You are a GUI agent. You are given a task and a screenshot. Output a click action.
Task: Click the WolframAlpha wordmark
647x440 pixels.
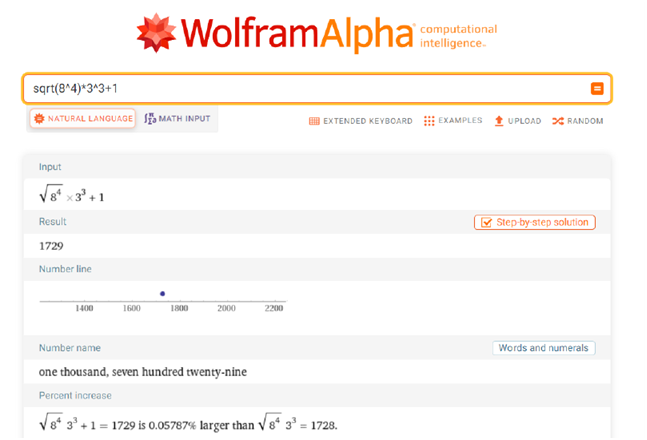coord(297,34)
